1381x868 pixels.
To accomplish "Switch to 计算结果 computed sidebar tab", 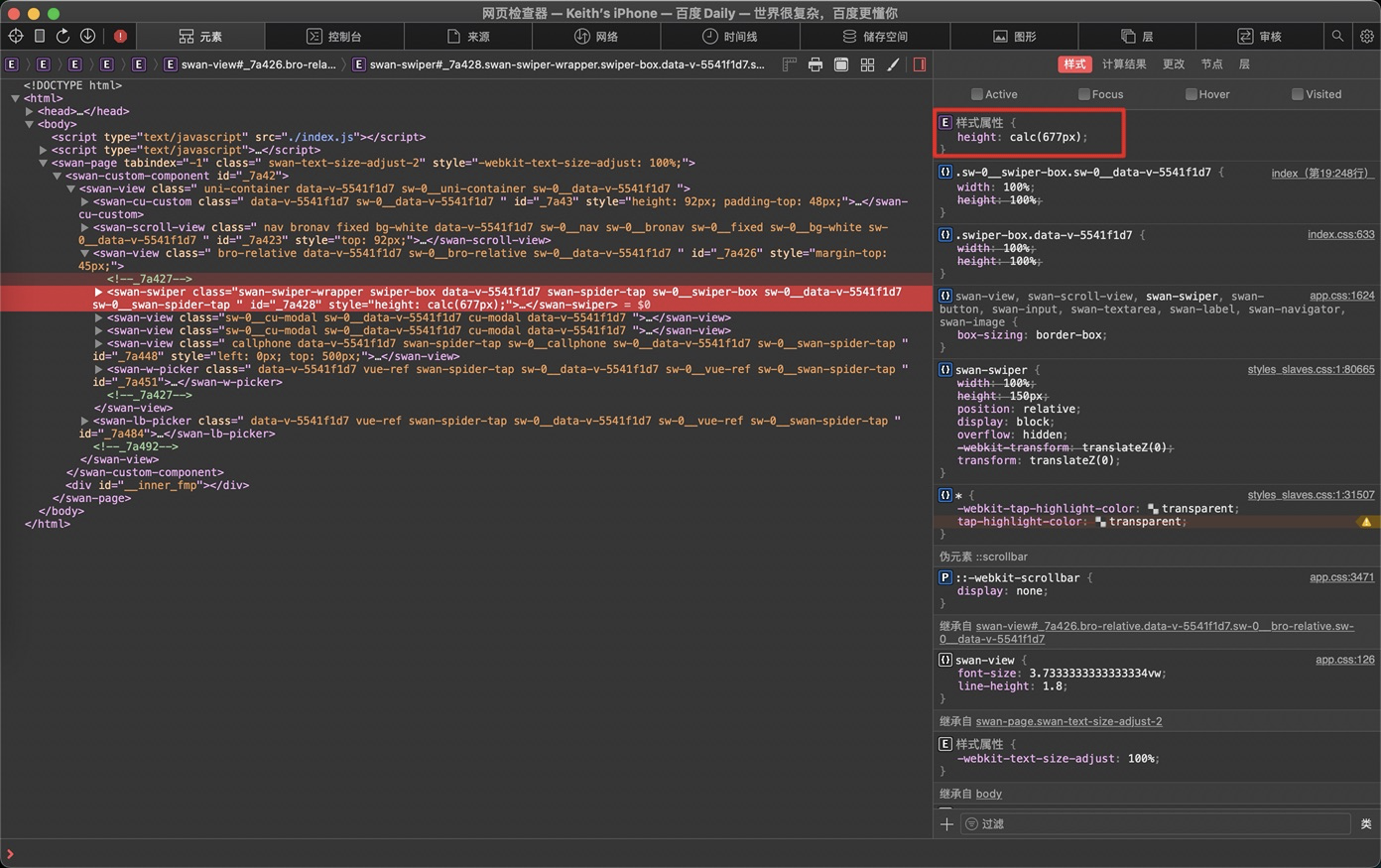I will (x=1124, y=64).
